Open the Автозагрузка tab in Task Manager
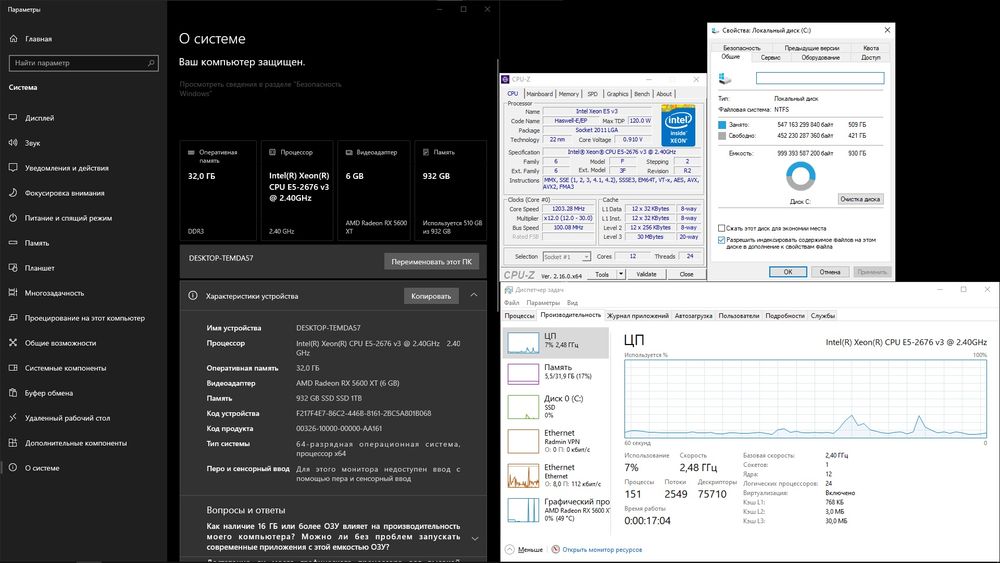Image resolution: width=1000 pixels, height=563 pixels. pos(693,316)
